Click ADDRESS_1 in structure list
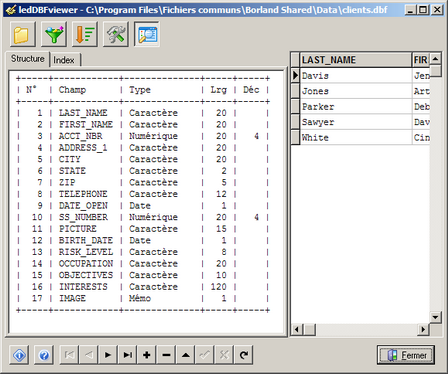The width and height of the screenshot is (448, 374). click(83, 148)
